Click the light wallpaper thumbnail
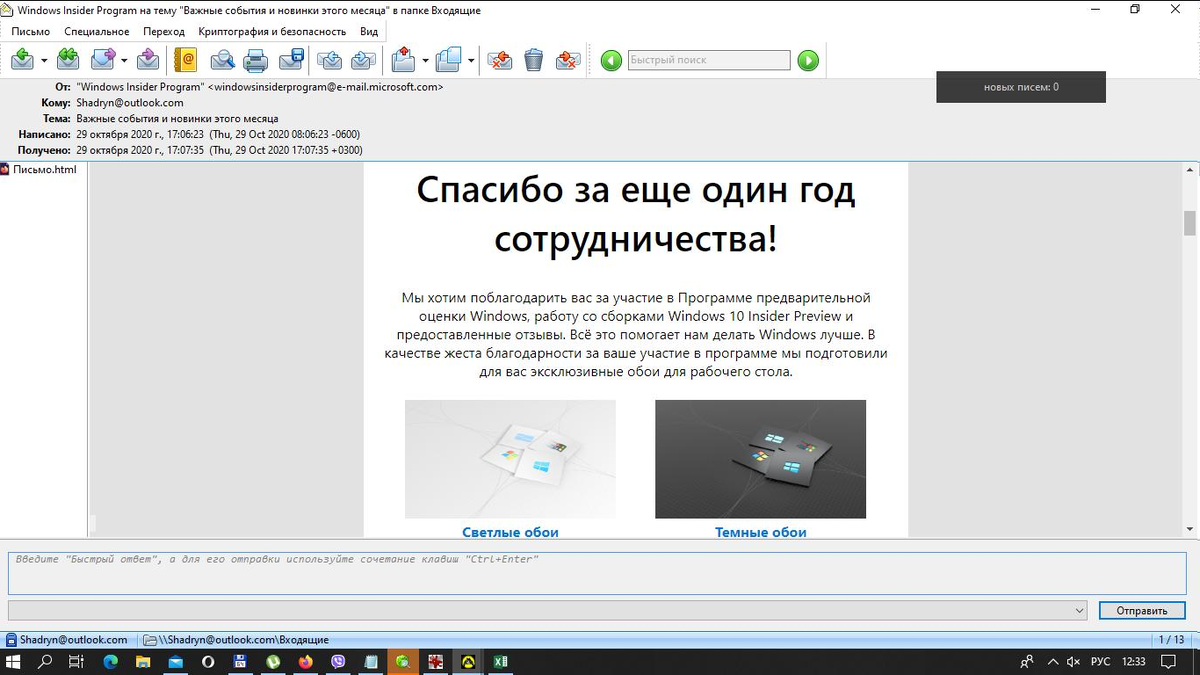Viewport: 1200px width, 675px height. click(510, 459)
